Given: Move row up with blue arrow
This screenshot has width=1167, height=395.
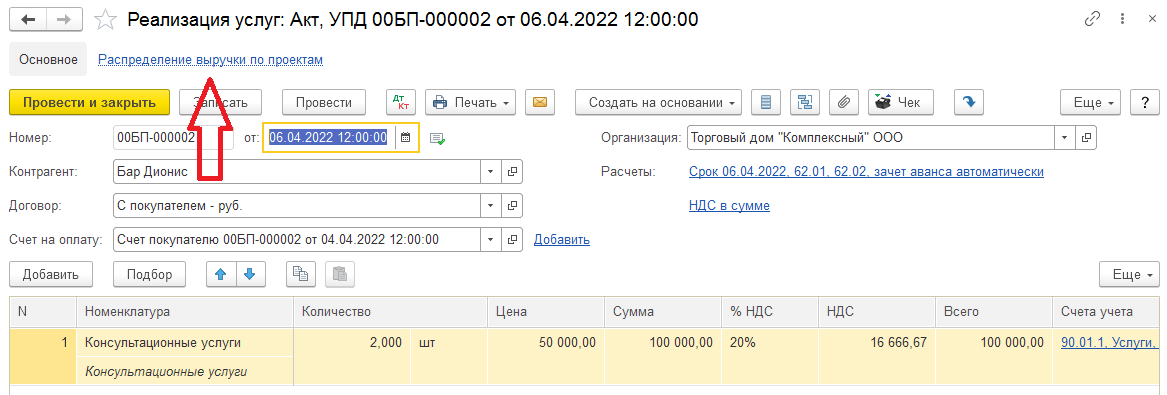Looking at the screenshot, I should [x=220, y=274].
